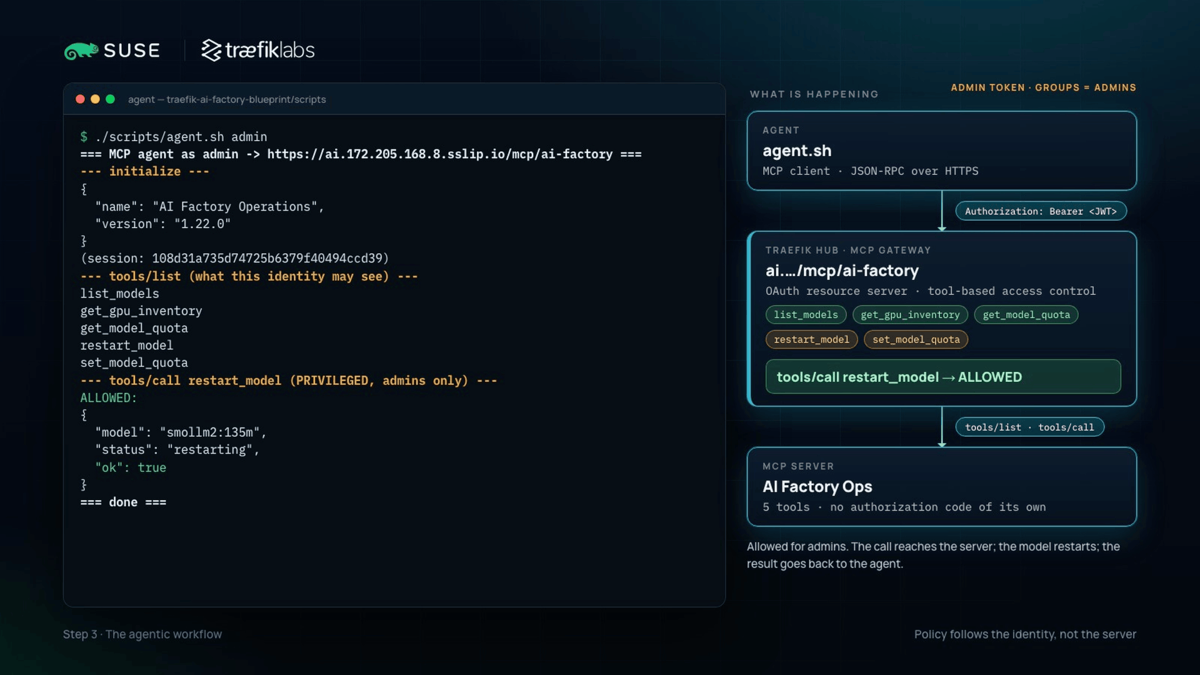Image resolution: width=1200 pixels, height=675 pixels.
Task: Click the Traefik Labs logo
Action: tap(258, 50)
